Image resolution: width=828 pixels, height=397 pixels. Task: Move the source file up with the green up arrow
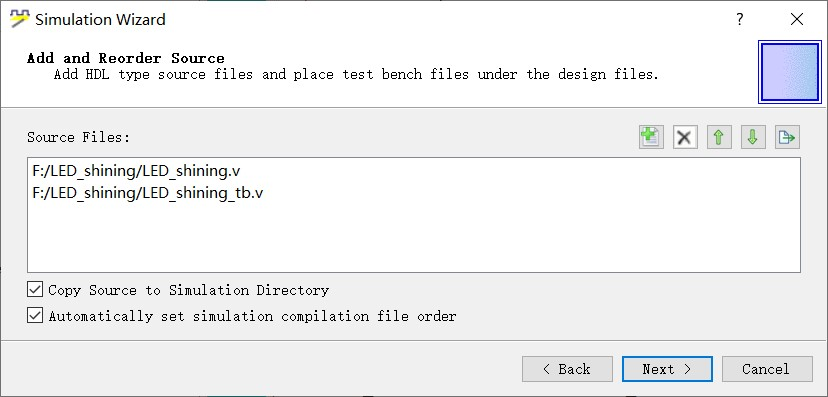point(719,137)
